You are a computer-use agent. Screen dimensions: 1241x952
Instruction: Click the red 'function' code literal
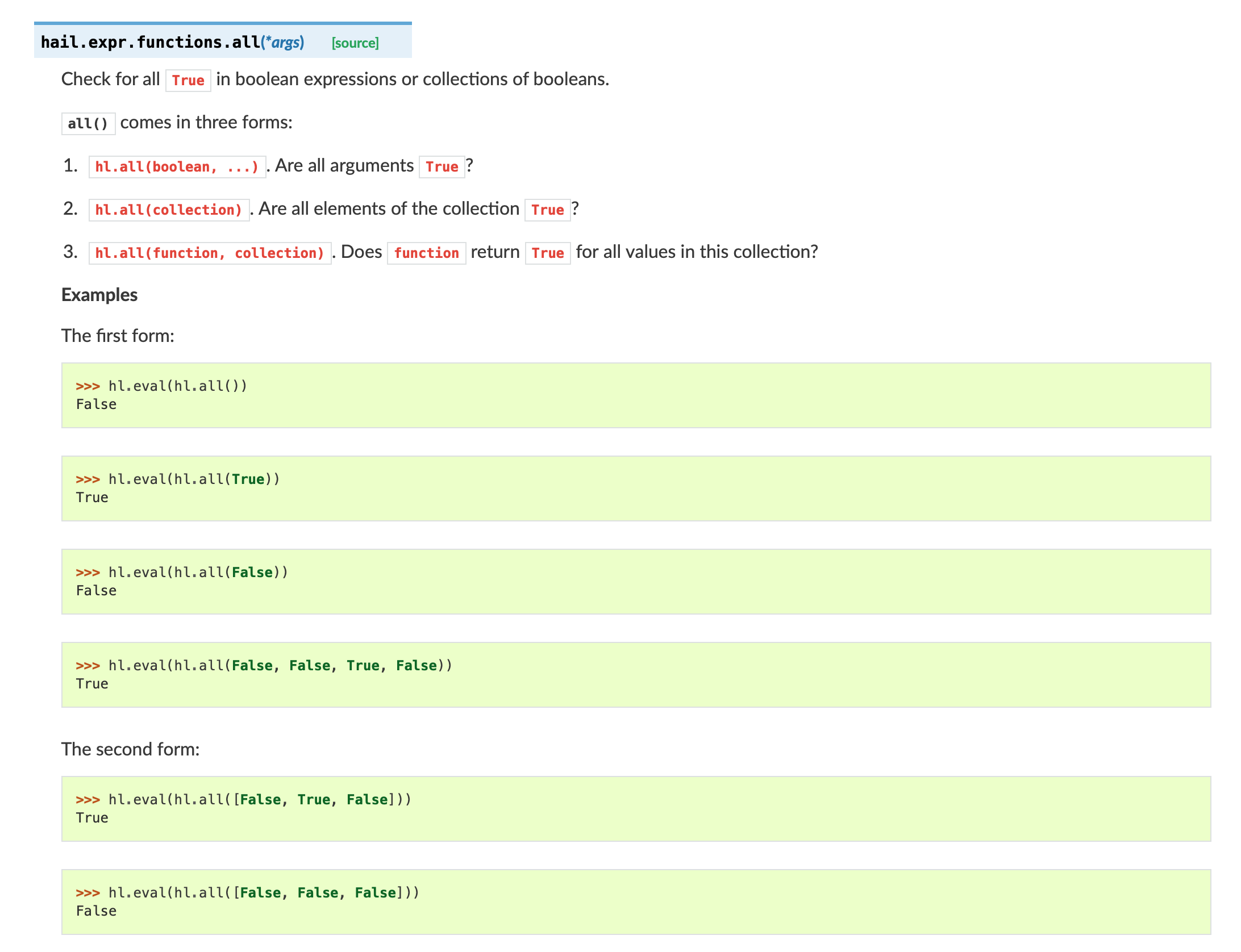[426, 253]
